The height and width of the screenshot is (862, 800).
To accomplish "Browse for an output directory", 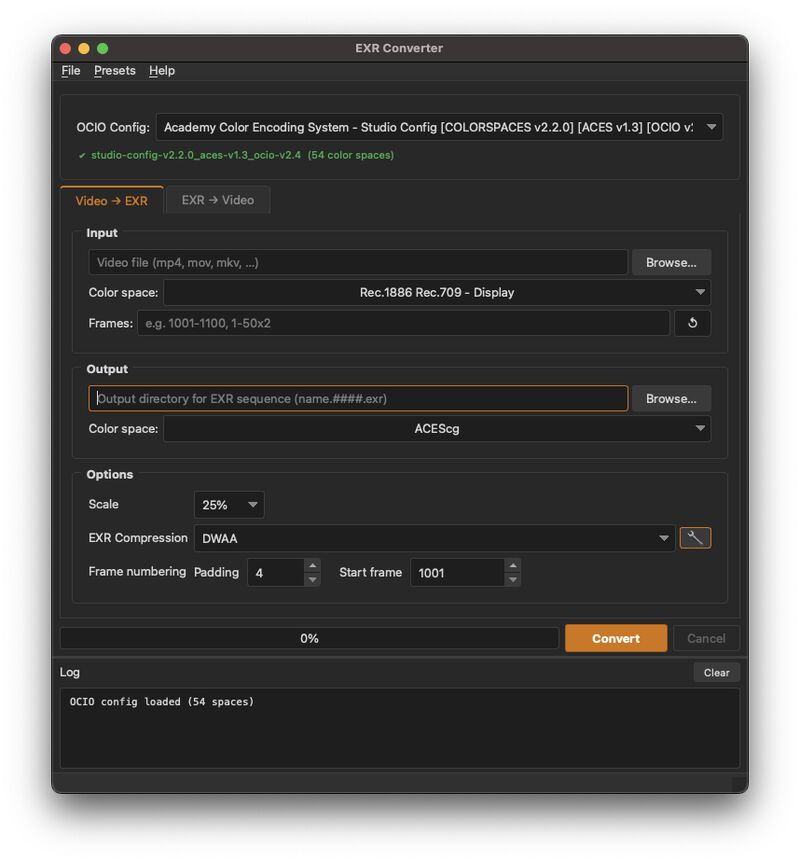I will pyautogui.click(x=671, y=399).
